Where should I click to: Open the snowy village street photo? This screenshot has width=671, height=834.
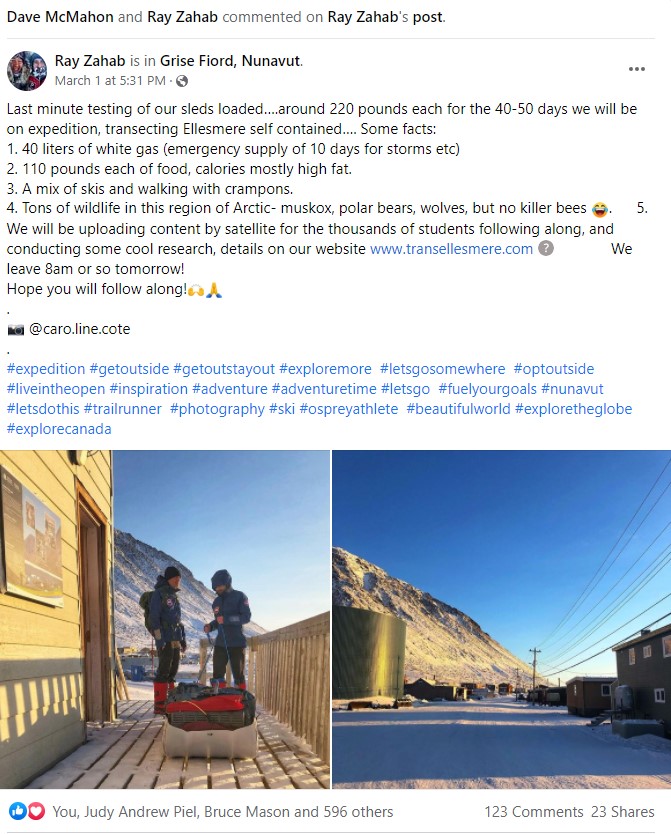pyautogui.click(x=501, y=619)
